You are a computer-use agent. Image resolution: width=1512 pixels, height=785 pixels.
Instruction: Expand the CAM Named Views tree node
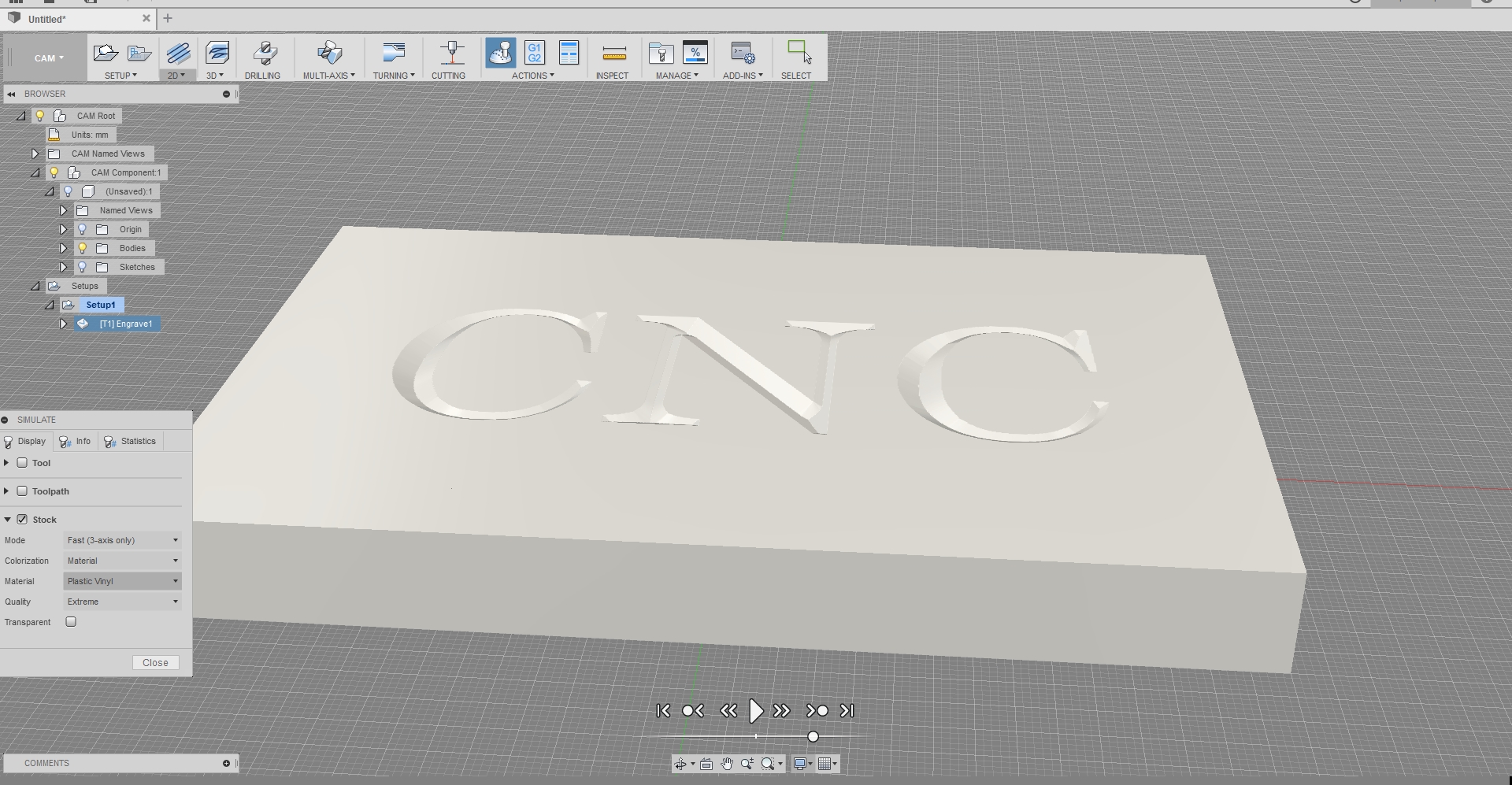[x=35, y=154]
